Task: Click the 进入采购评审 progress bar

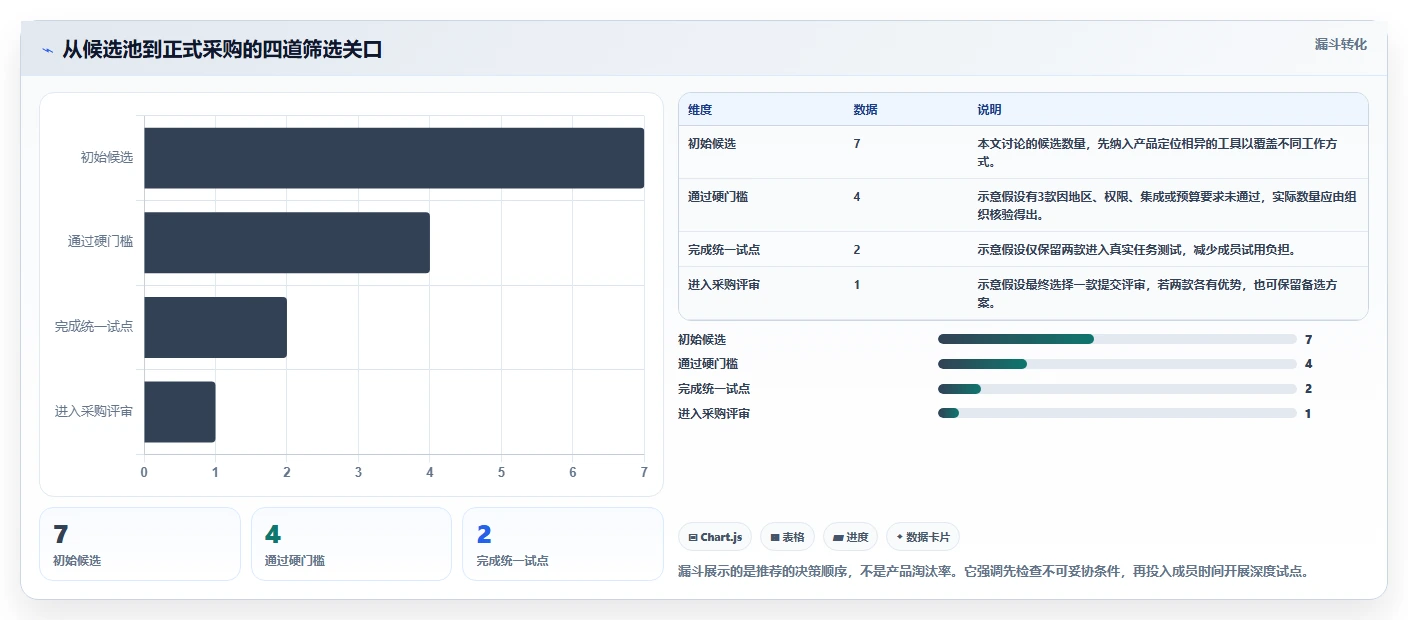Action: [x=1117, y=413]
